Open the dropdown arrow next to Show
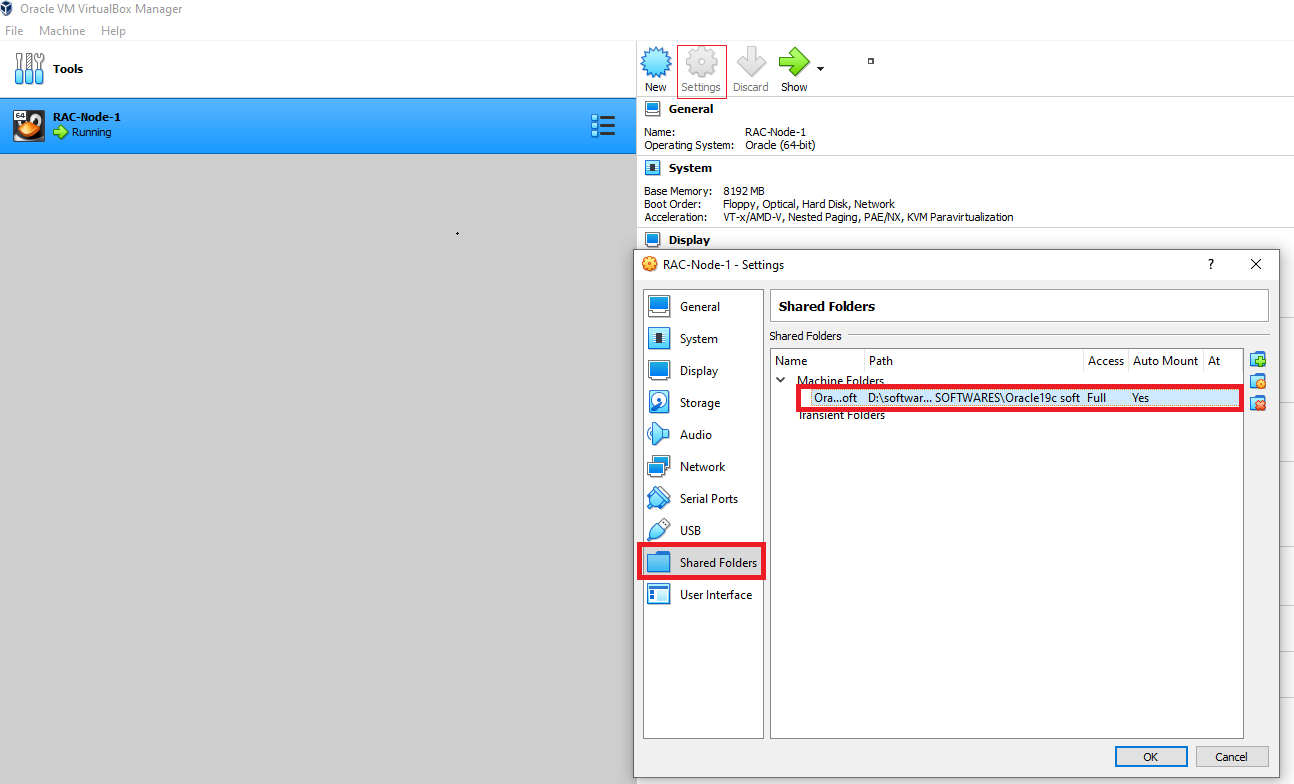 pyautogui.click(x=820, y=69)
